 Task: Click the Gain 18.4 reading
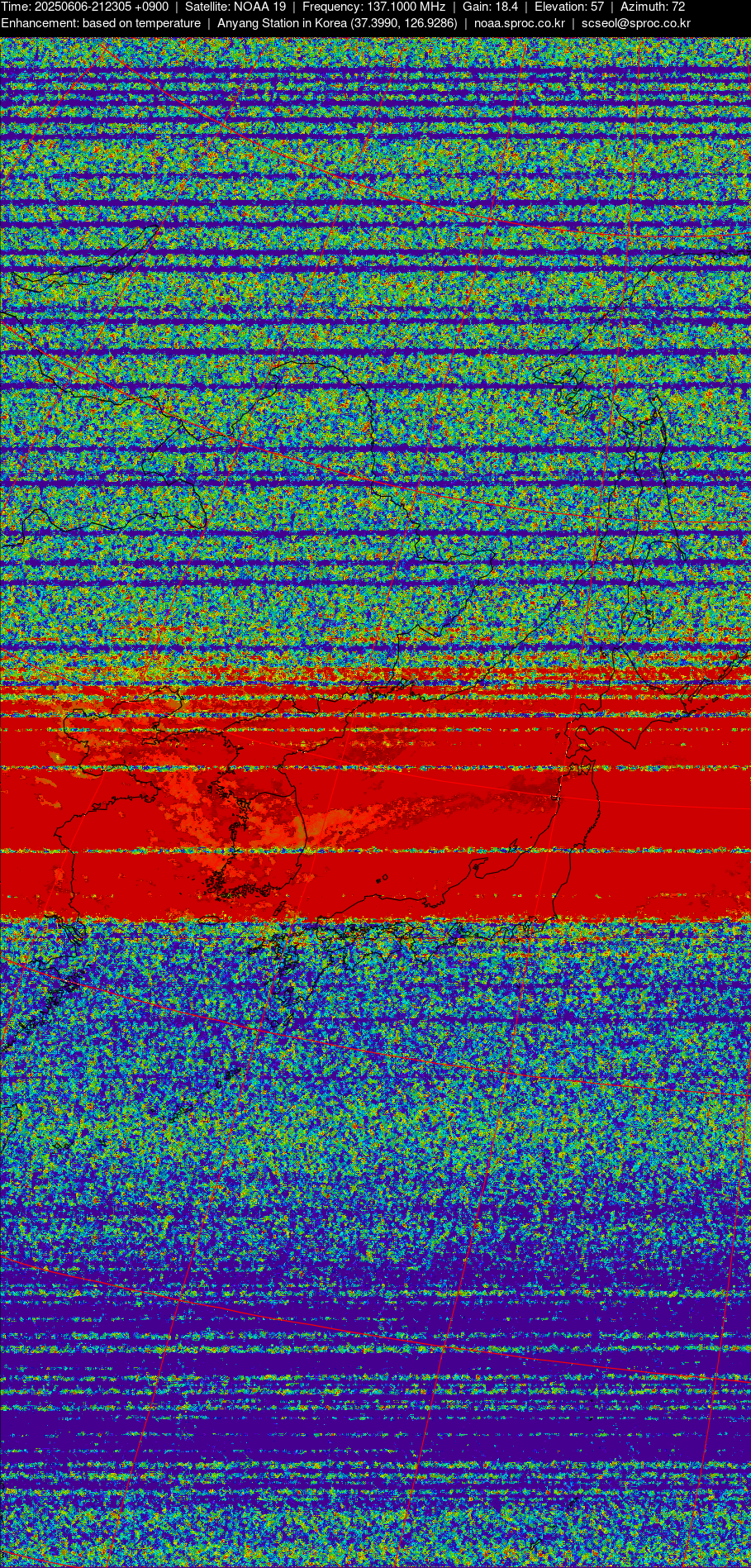click(x=490, y=7)
